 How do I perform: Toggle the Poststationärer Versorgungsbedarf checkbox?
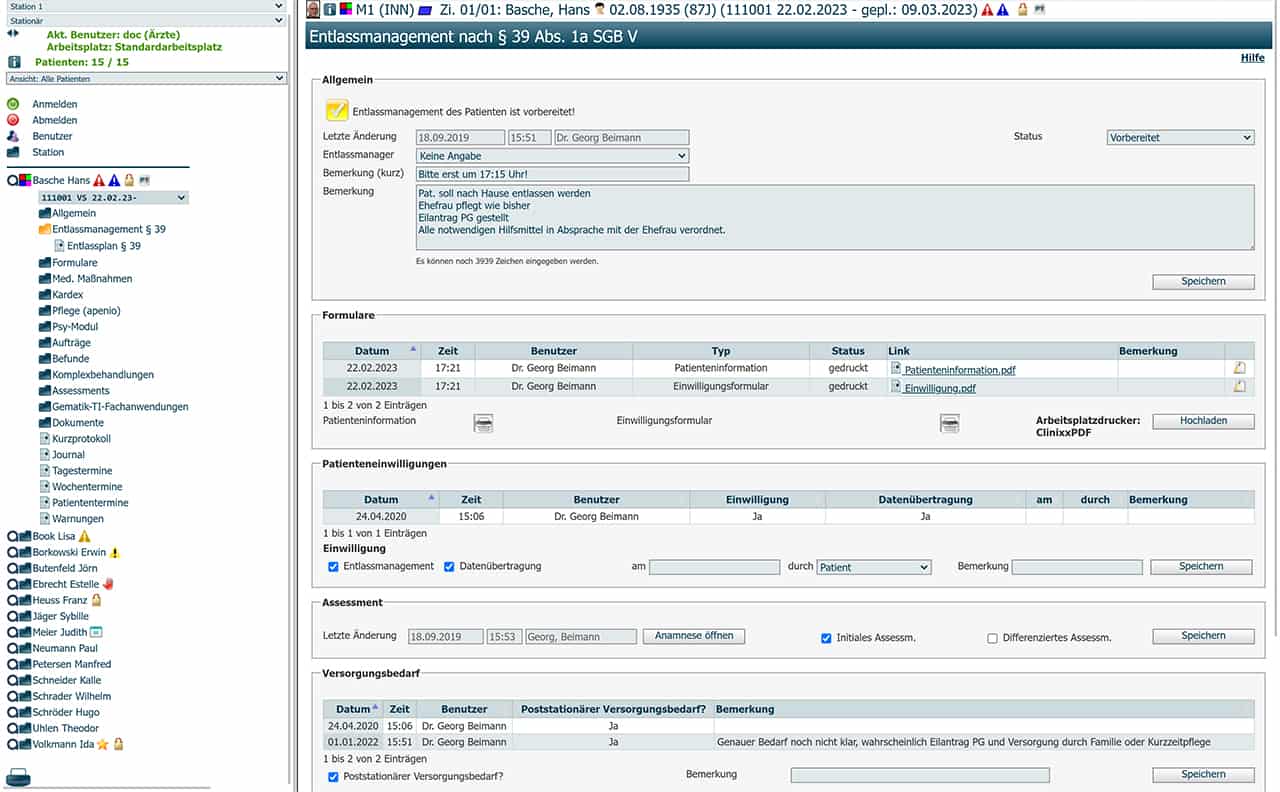pyautogui.click(x=333, y=776)
